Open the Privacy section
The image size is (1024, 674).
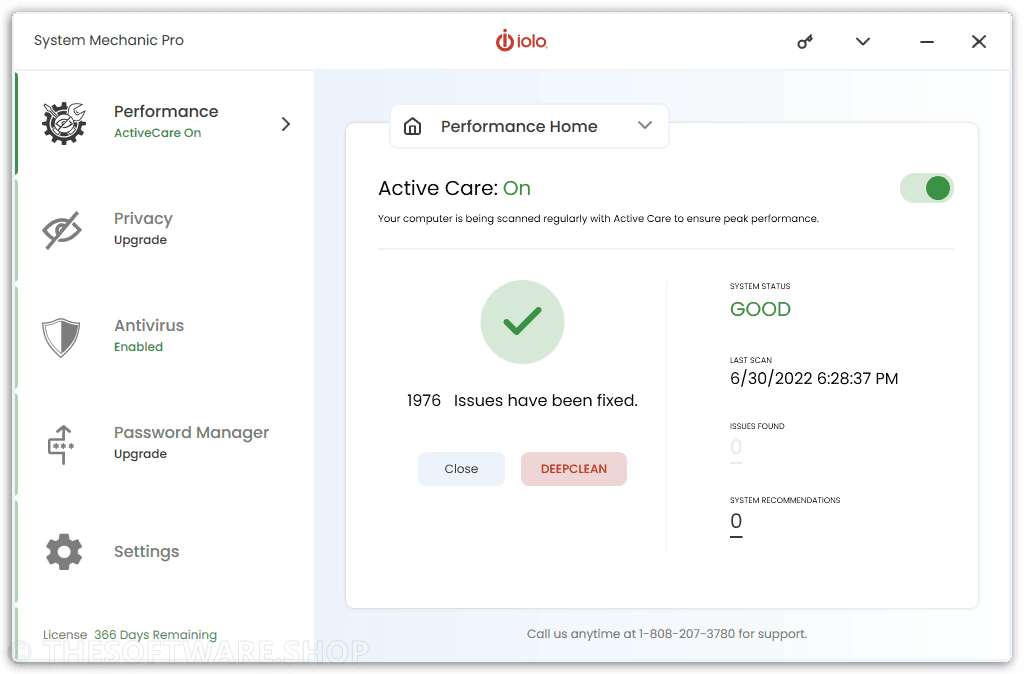(166, 229)
